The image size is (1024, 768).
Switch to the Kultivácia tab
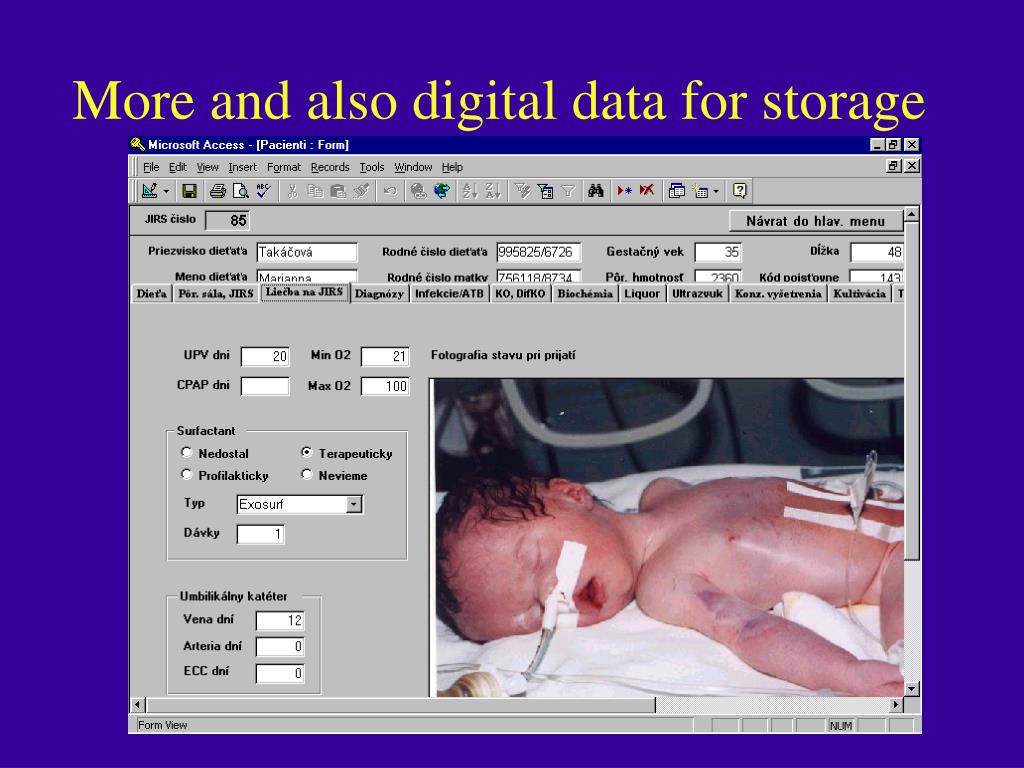[859, 294]
